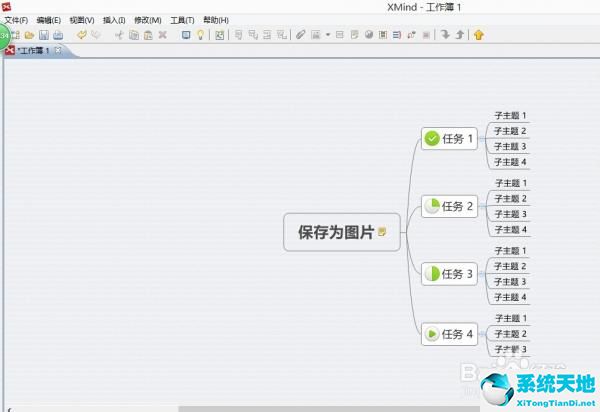Click the Cut scissors icon
The image size is (600, 412).
pos(119,35)
